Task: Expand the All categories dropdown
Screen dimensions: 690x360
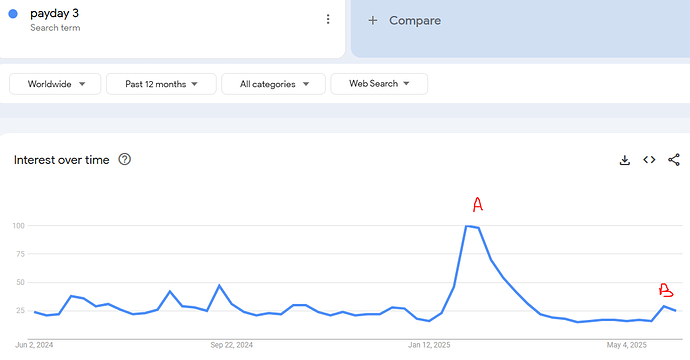Action: (273, 84)
